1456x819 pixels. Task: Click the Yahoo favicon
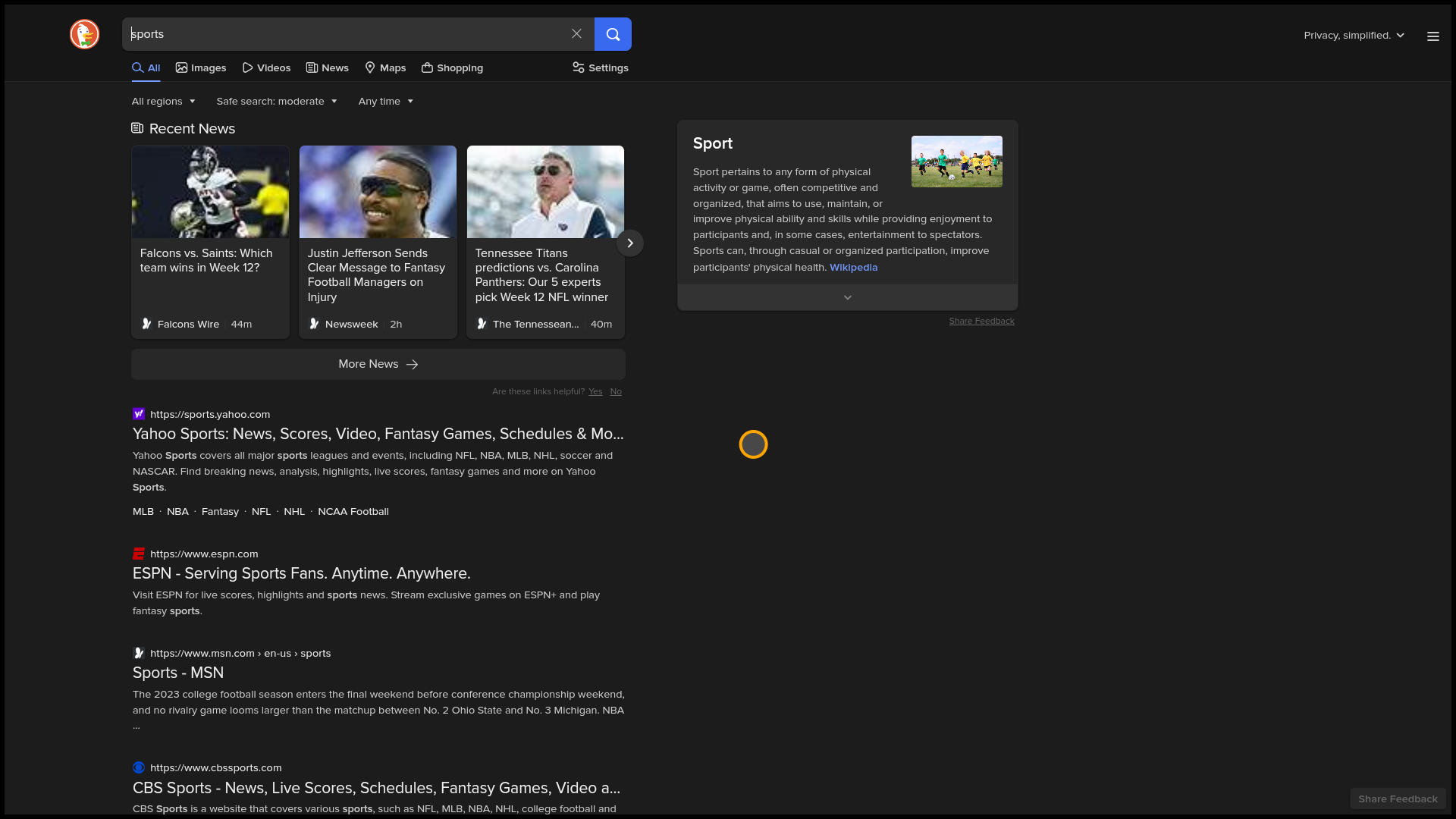(x=139, y=414)
